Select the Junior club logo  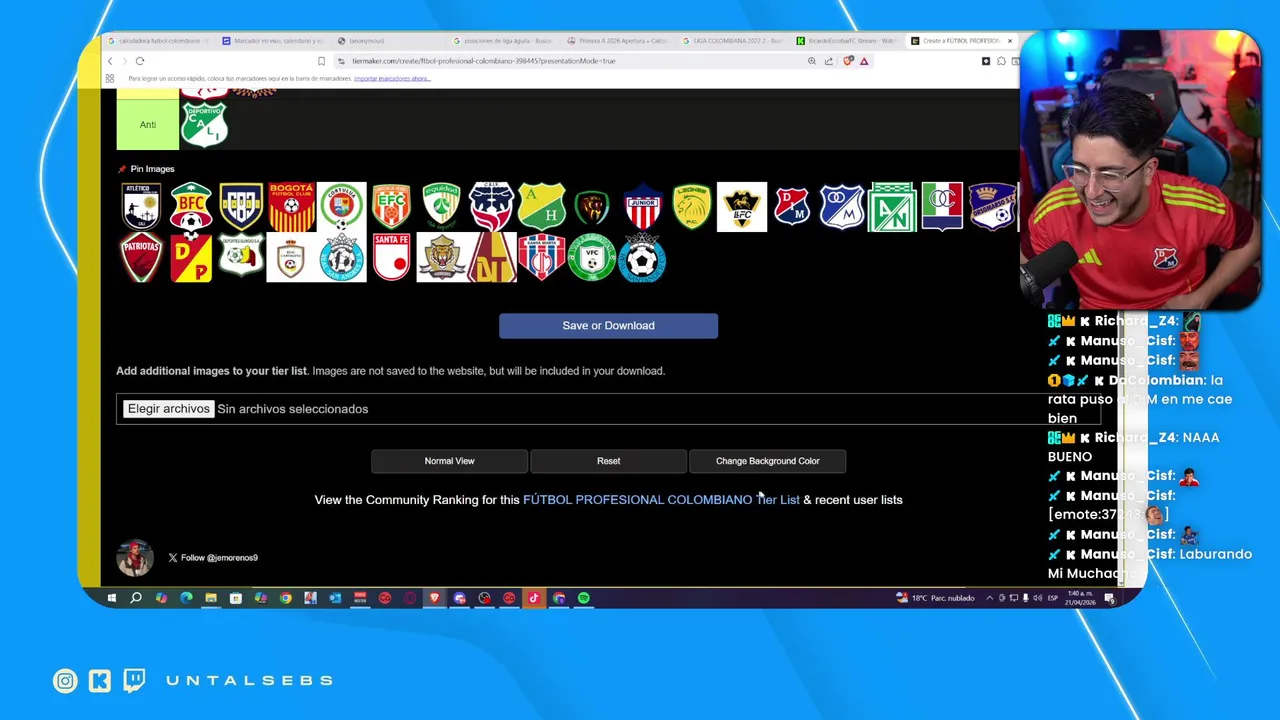[642, 207]
